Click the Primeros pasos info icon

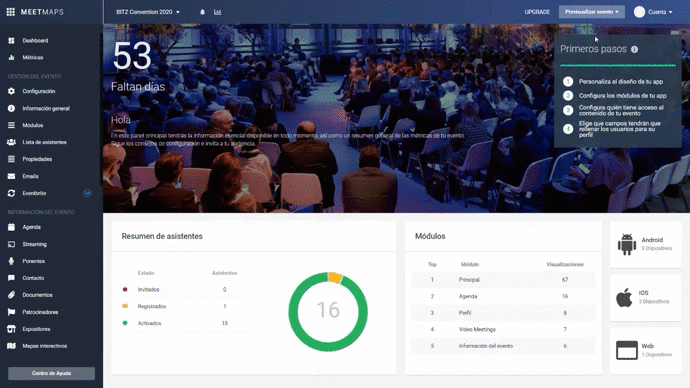pyautogui.click(x=635, y=49)
